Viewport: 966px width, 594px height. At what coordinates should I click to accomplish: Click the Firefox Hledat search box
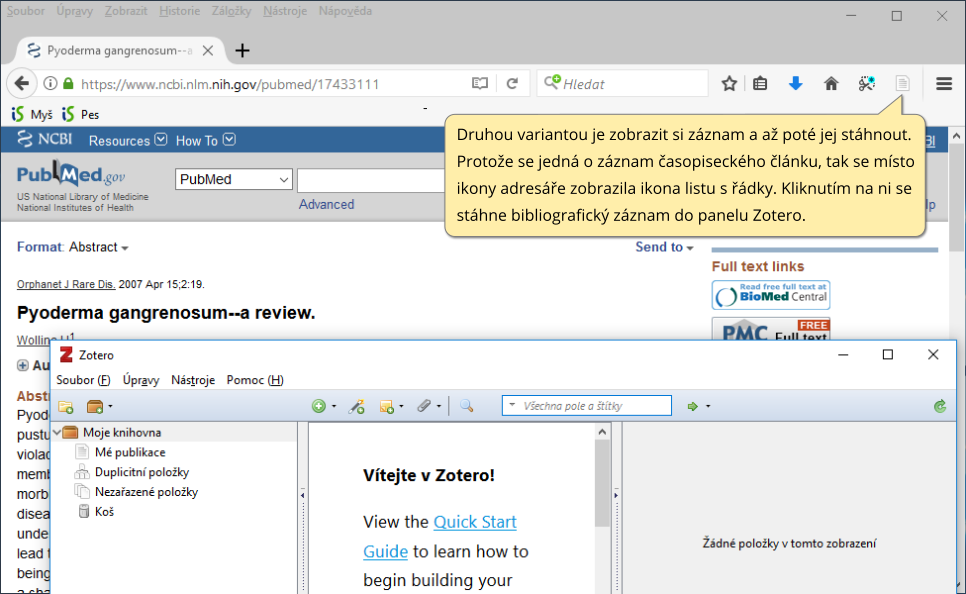pyautogui.click(x=622, y=83)
